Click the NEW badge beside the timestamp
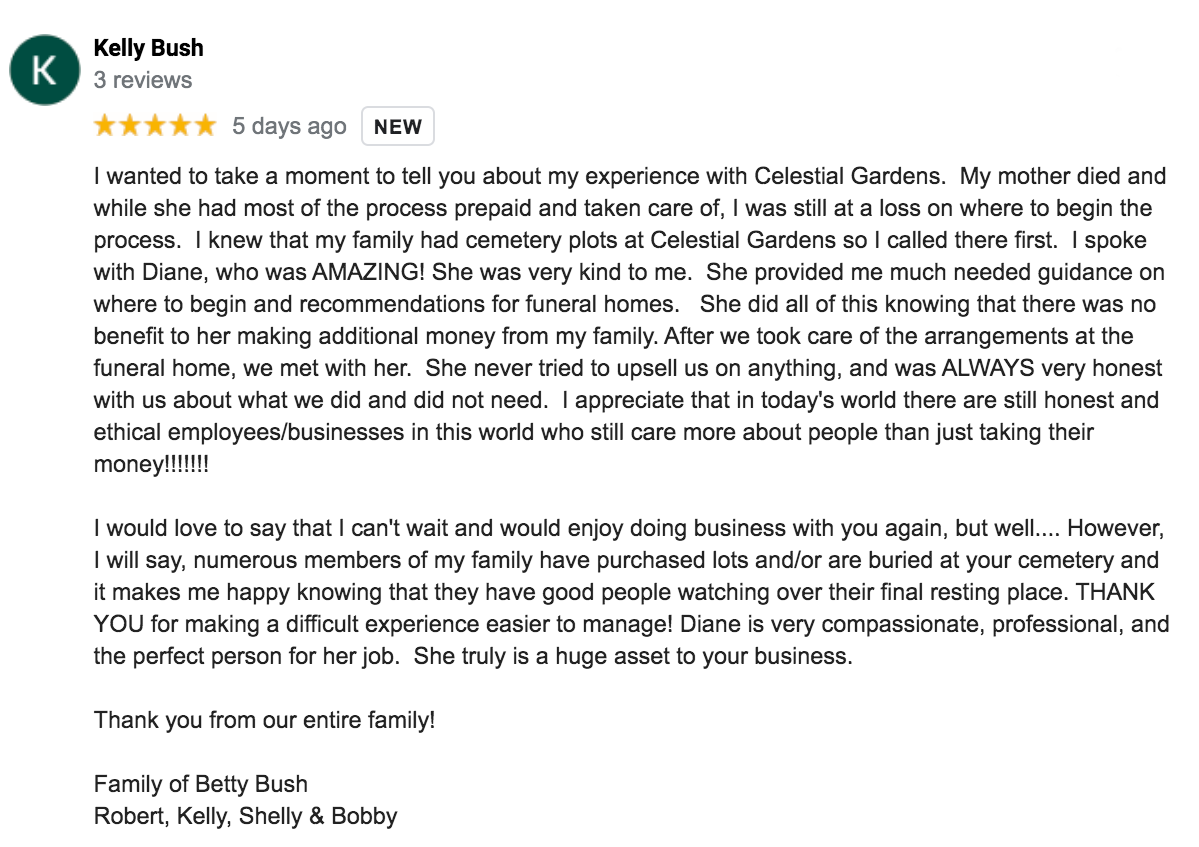This screenshot has width=1199, height=847. coord(398,126)
